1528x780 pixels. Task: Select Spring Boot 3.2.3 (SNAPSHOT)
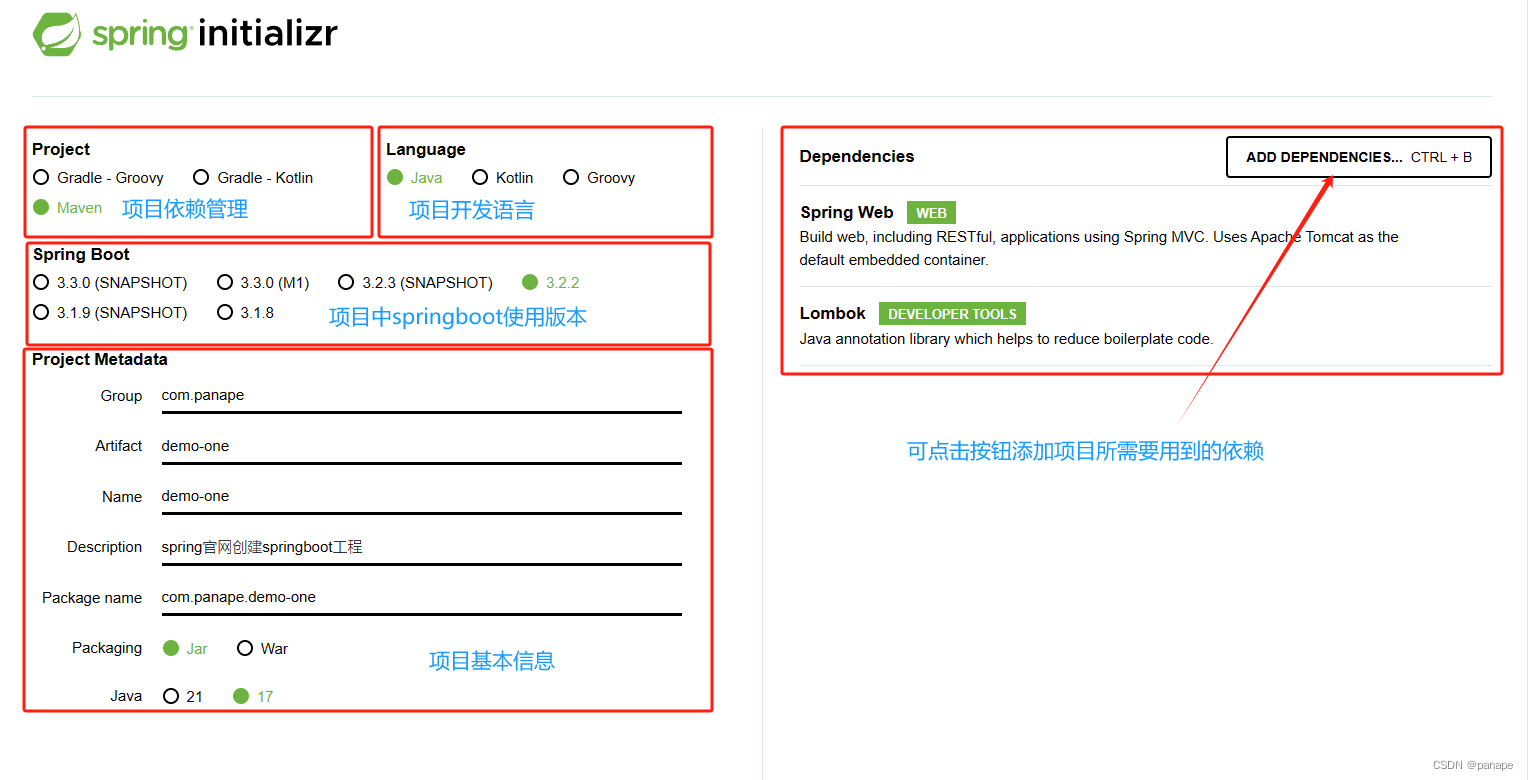click(416, 283)
